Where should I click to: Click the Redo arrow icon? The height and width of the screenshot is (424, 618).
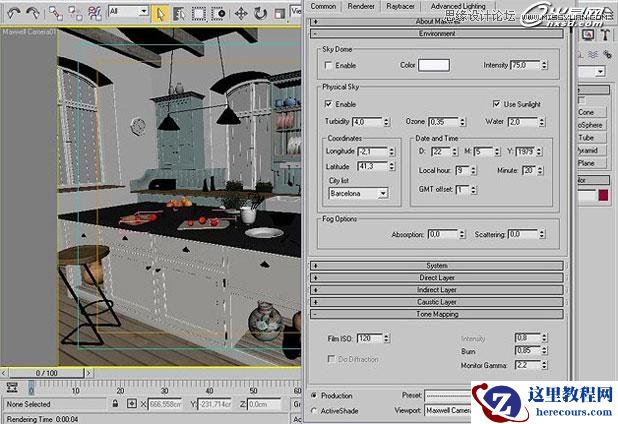(x=33, y=13)
